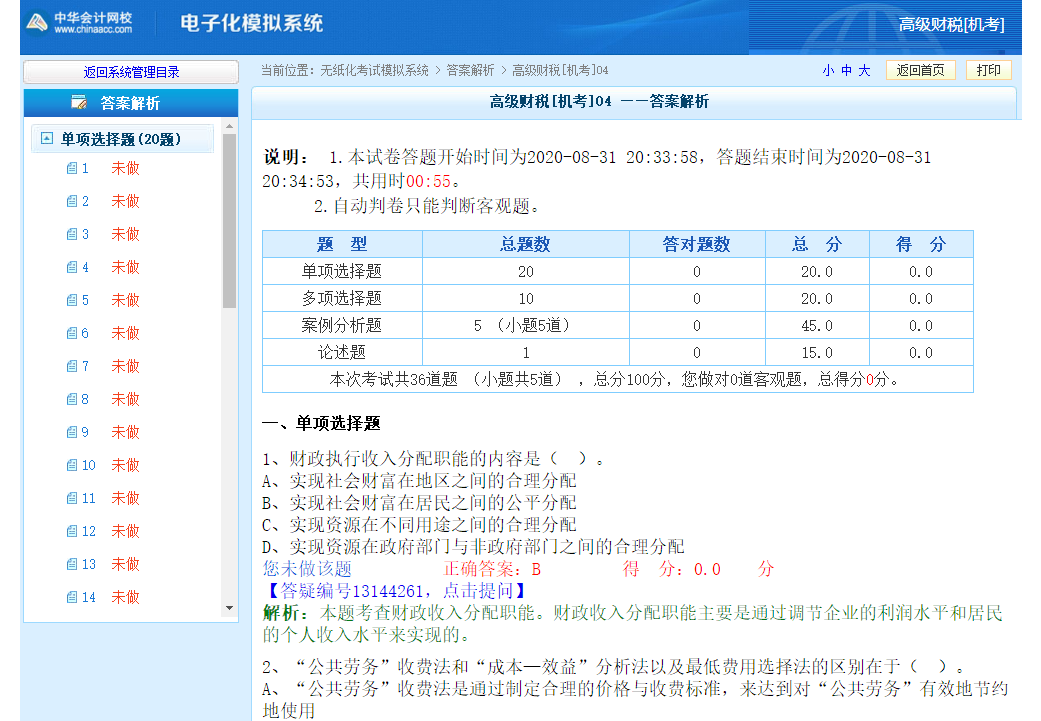Open question 2 marked 未做
Screen dimensions: 1041x721
click(125, 201)
